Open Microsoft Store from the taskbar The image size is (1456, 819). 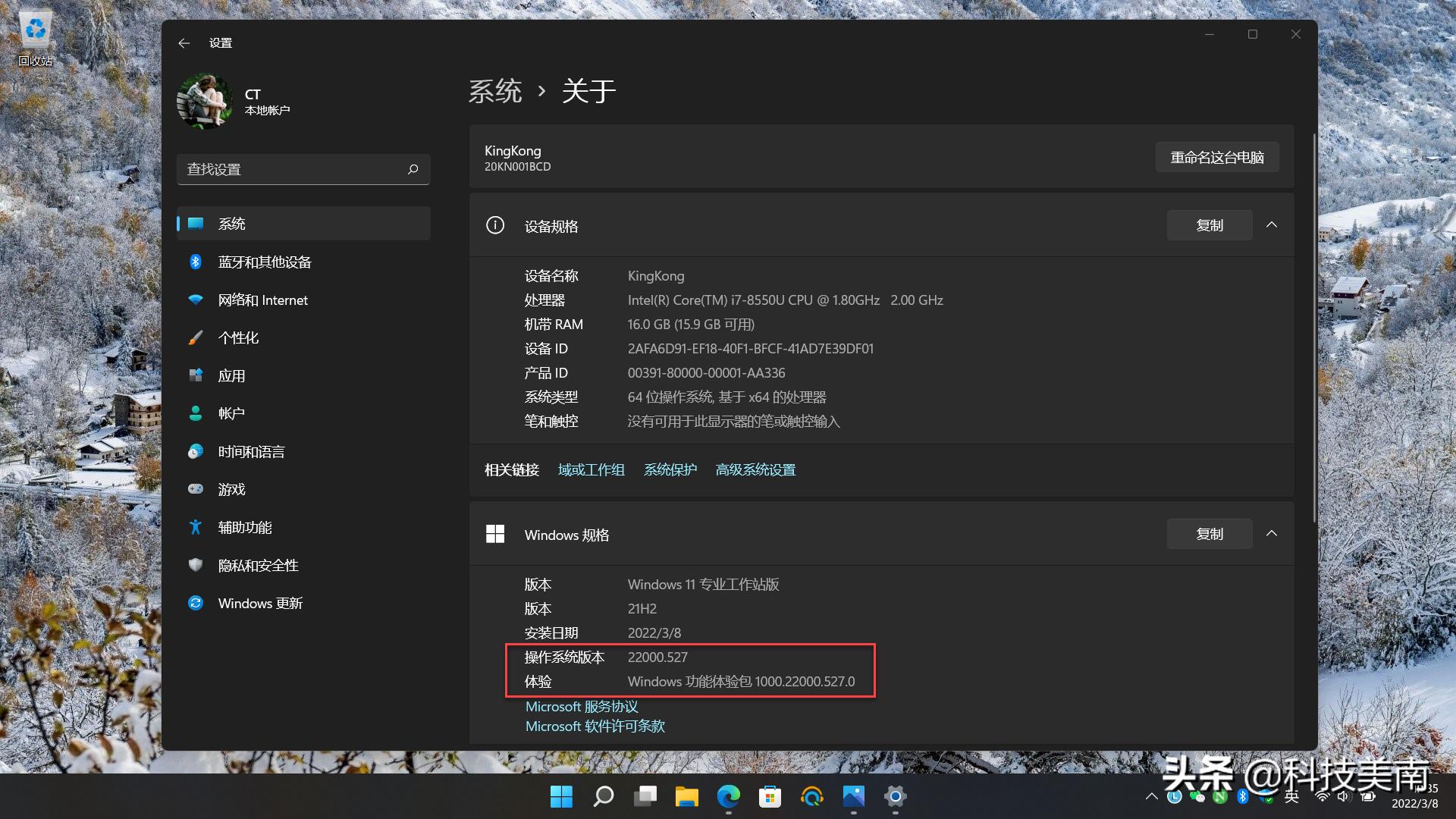[x=769, y=797]
